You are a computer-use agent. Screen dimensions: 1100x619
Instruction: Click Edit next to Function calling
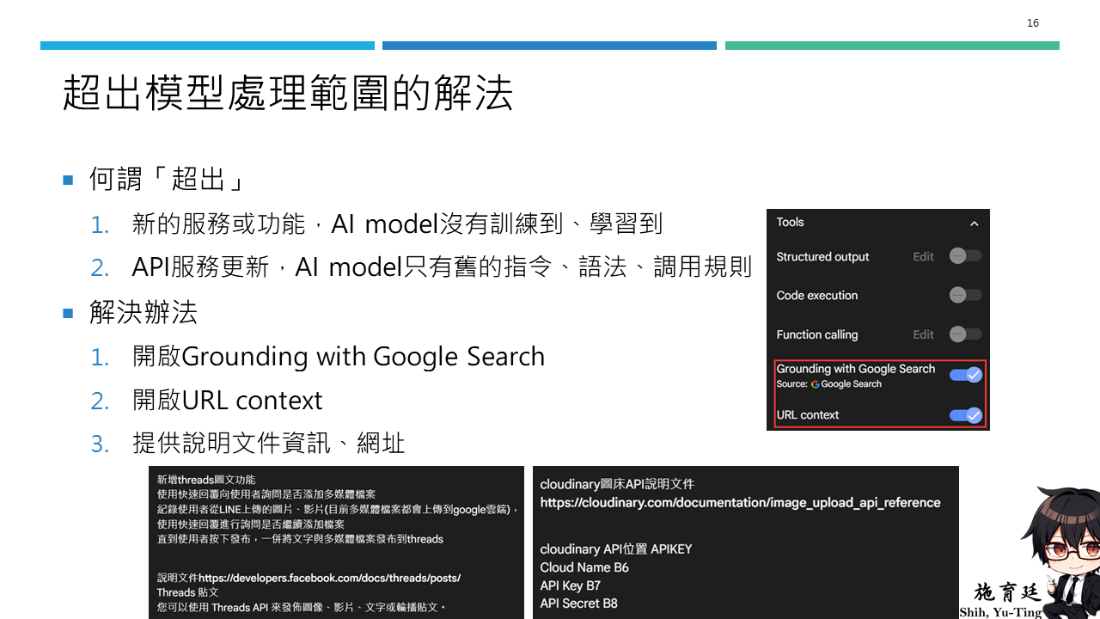click(923, 335)
